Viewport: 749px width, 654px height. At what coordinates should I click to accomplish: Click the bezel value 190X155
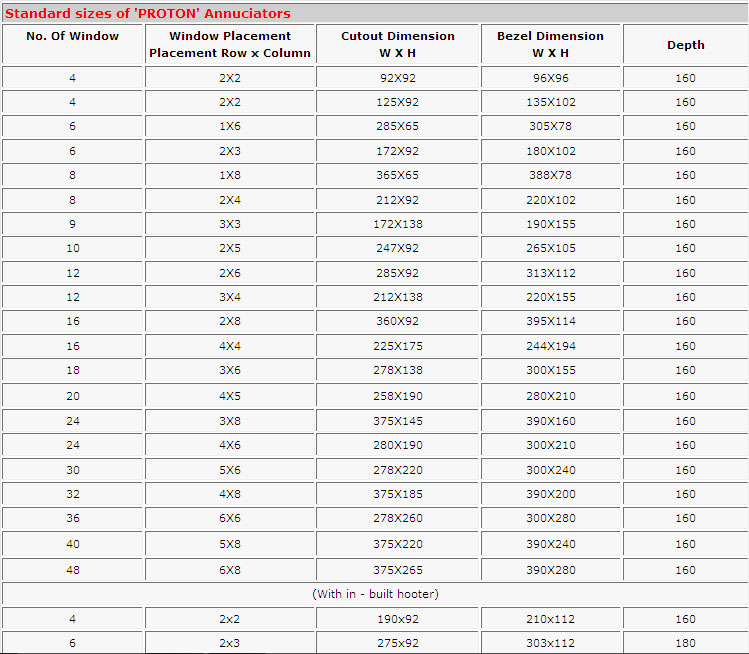(x=551, y=224)
